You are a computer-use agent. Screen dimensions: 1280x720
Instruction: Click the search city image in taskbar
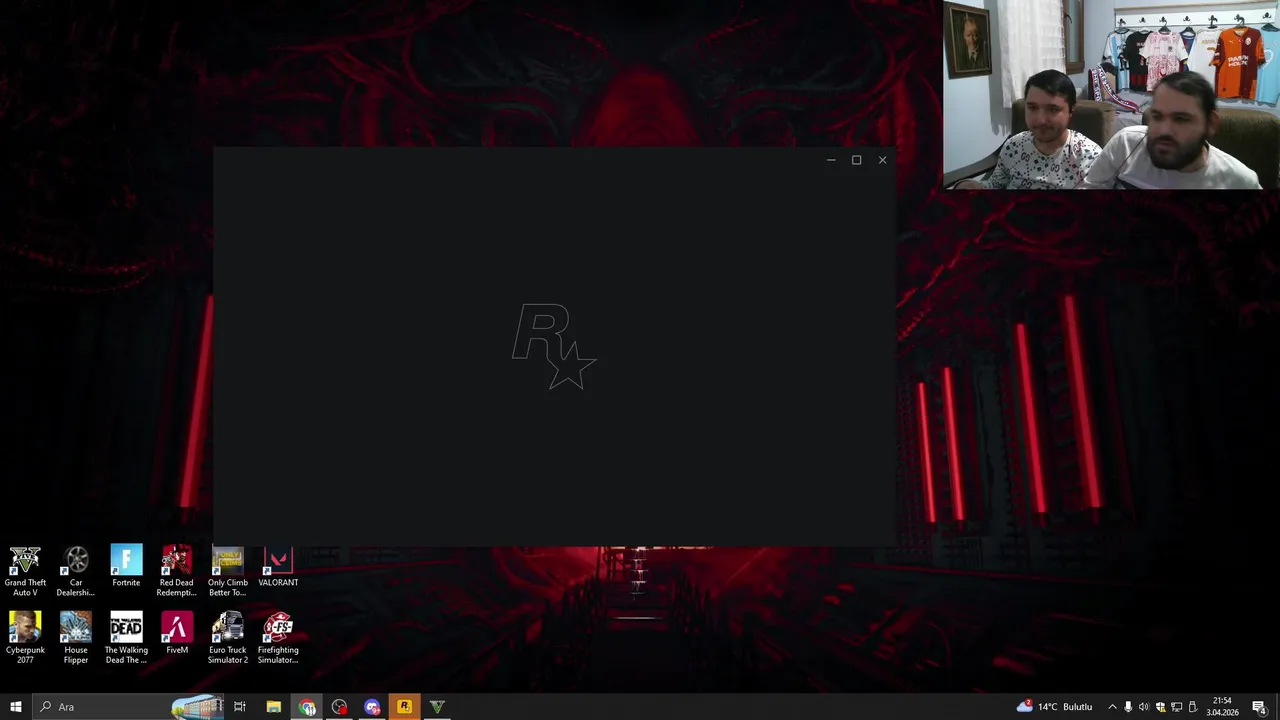point(197,707)
